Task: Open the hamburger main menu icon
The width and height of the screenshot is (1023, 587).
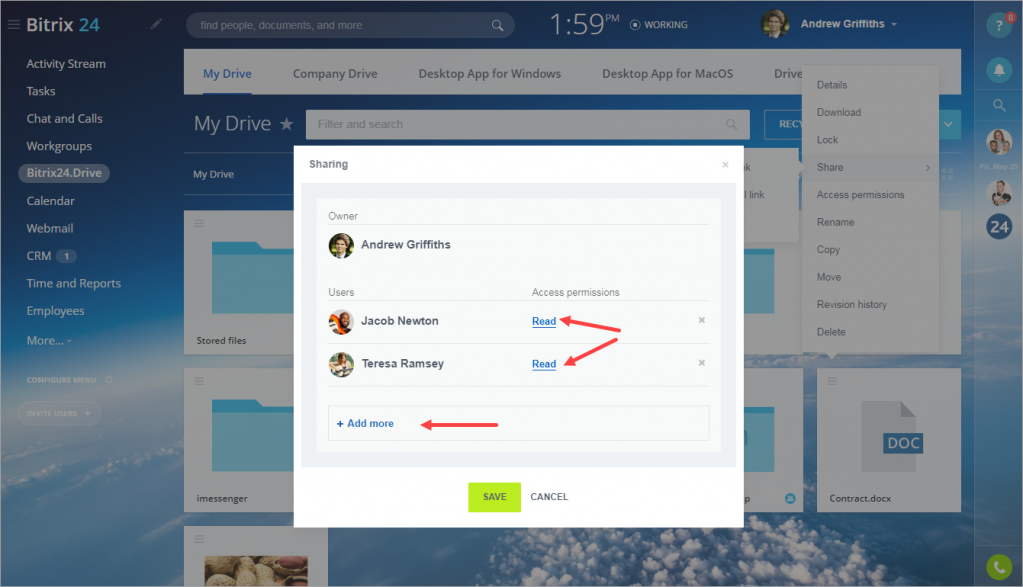Action: click(x=13, y=25)
